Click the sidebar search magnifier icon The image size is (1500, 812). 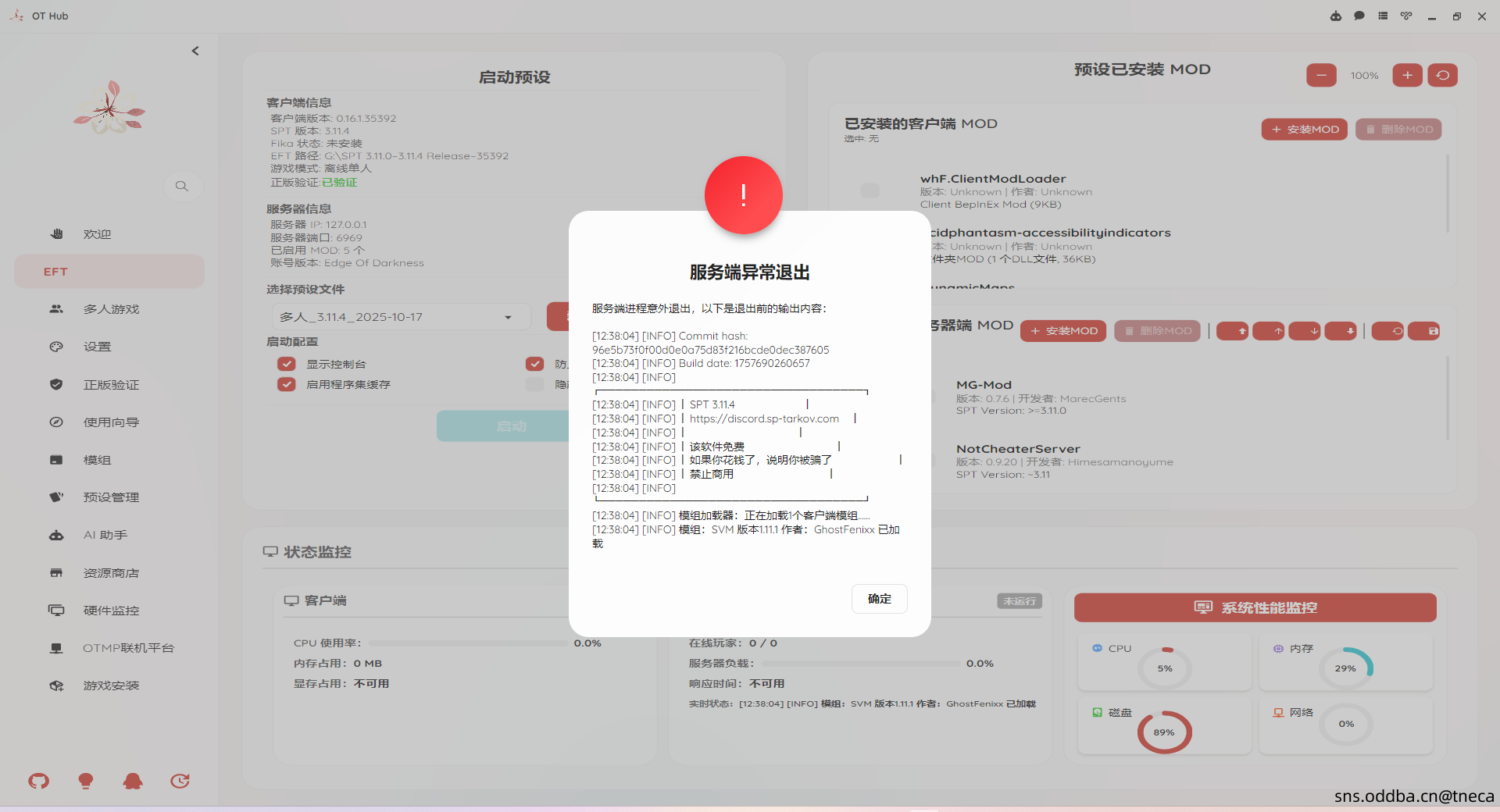[x=182, y=186]
